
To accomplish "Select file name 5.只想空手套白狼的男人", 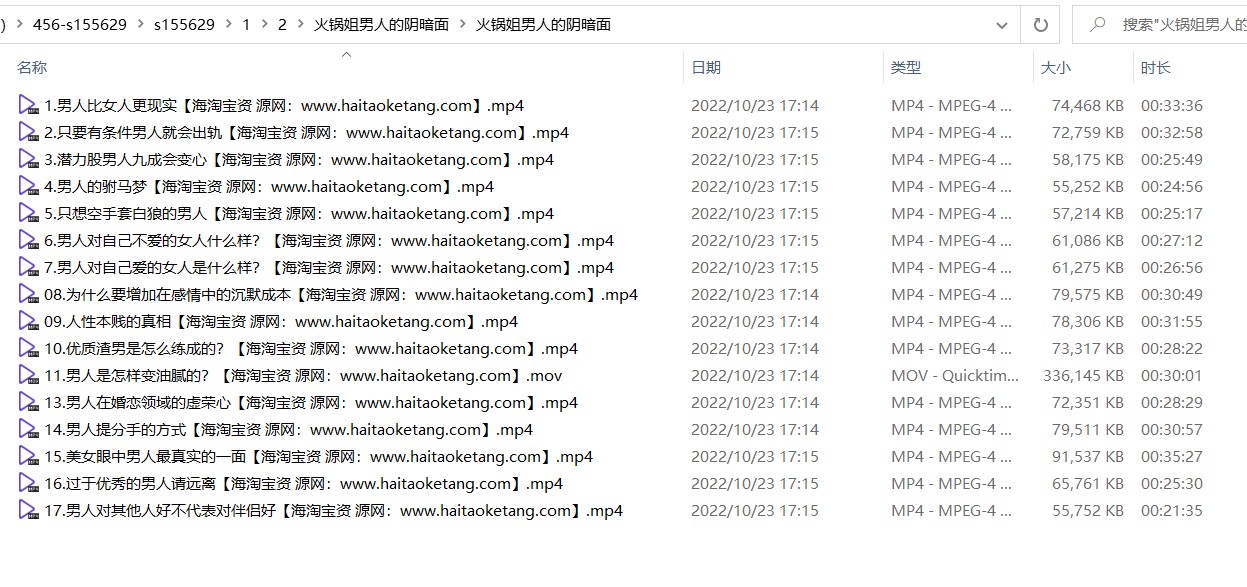I will click(299, 213).
